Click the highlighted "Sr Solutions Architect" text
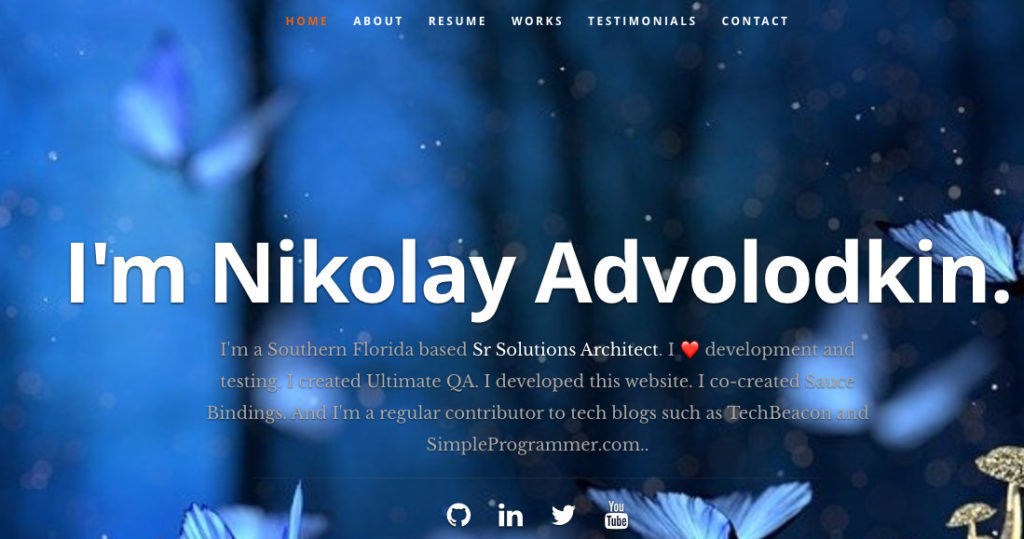 click(566, 350)
